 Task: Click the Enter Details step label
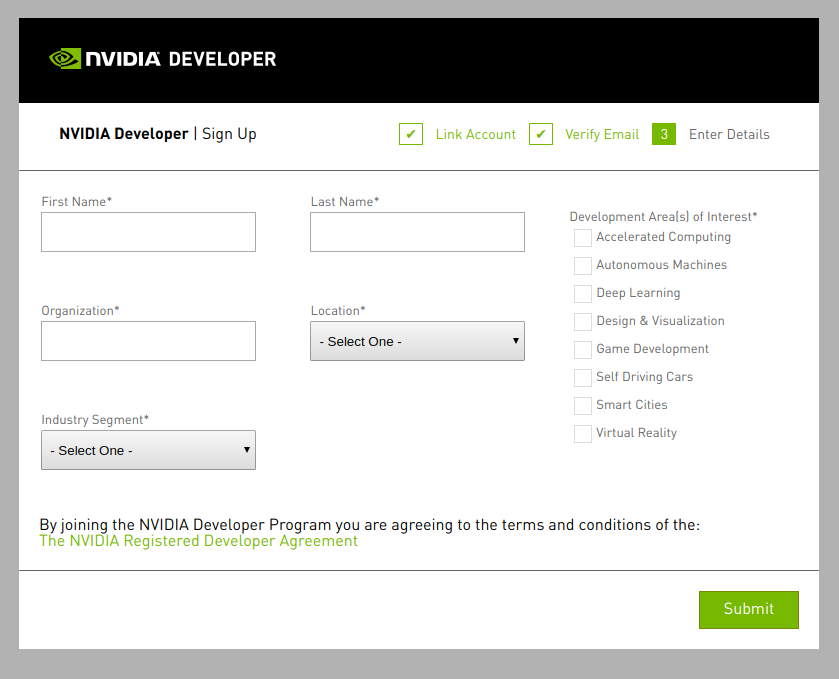click(729, 134)
